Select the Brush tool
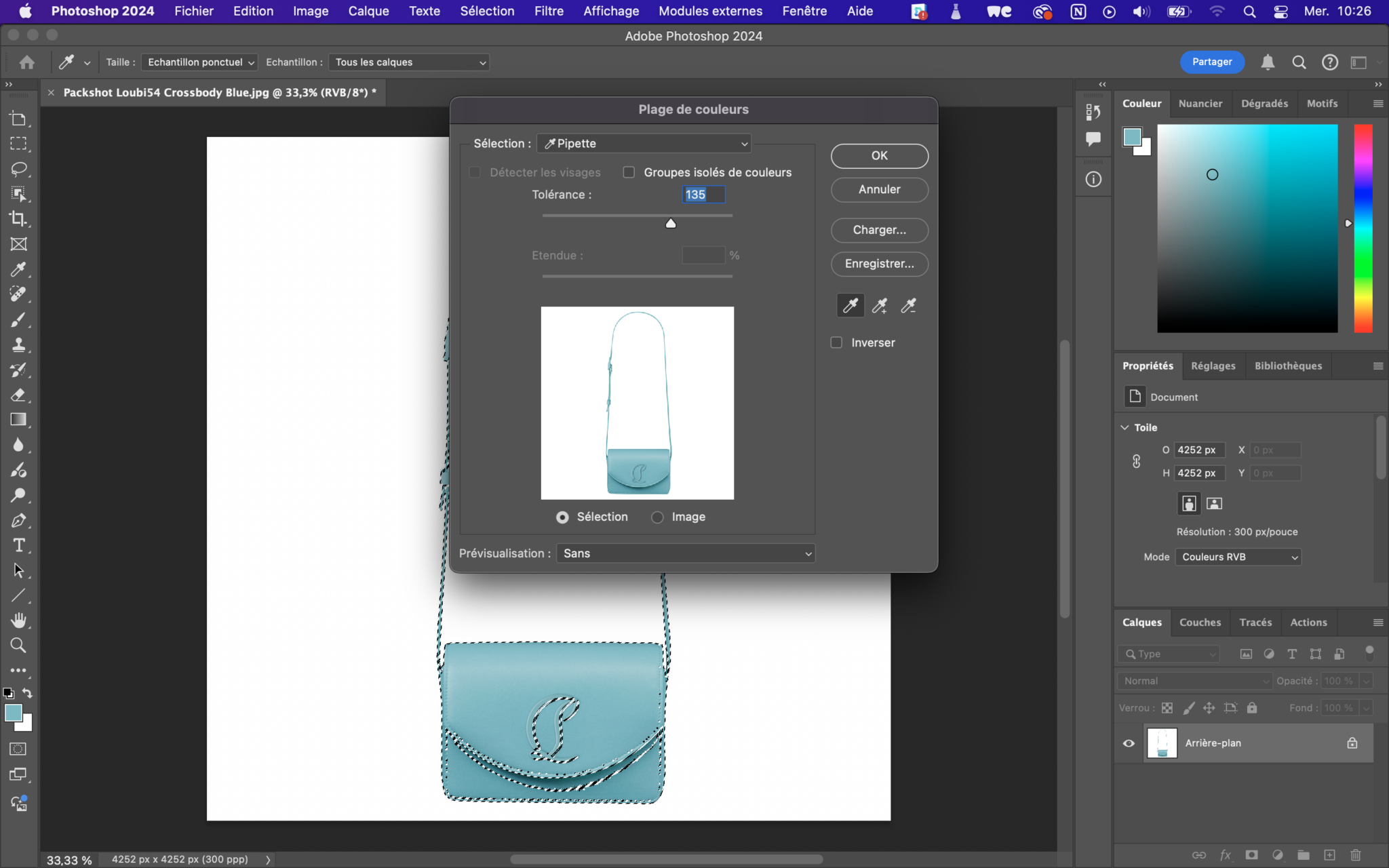Screen dimensions: 1389x868 point(18,319)
